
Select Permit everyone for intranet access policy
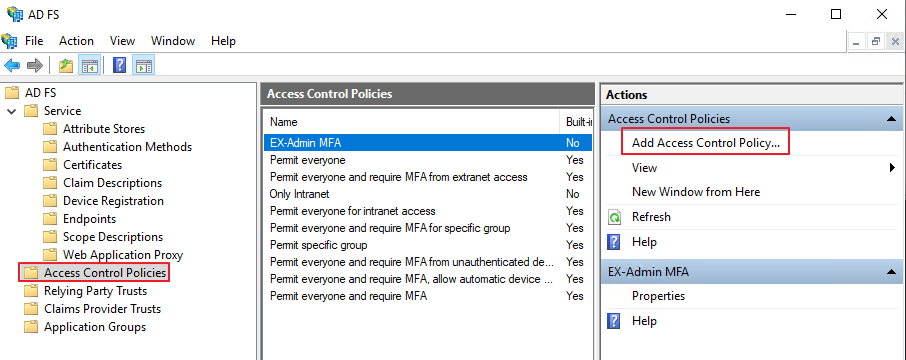point(428,211)
